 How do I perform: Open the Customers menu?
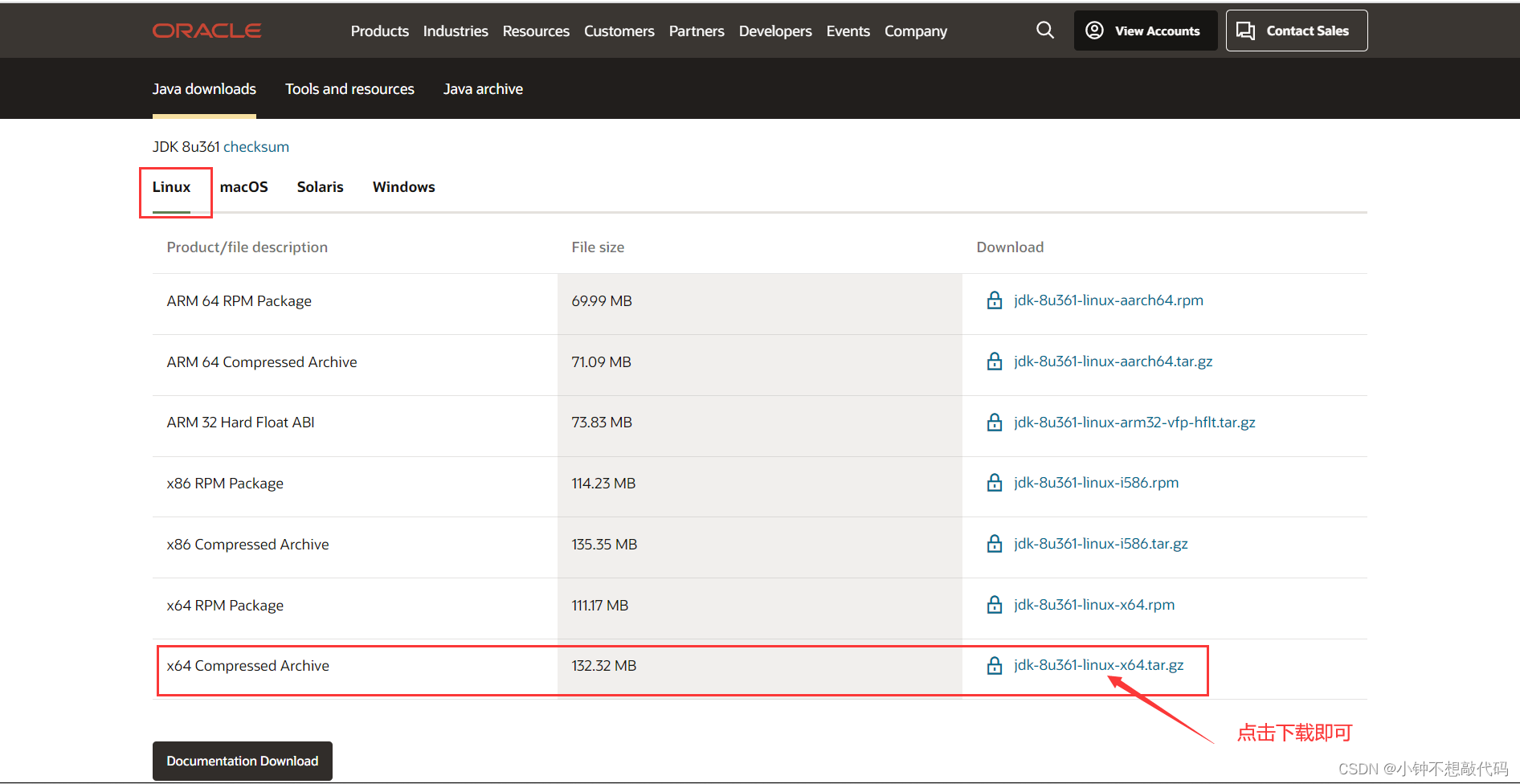(x=619, y=31)
